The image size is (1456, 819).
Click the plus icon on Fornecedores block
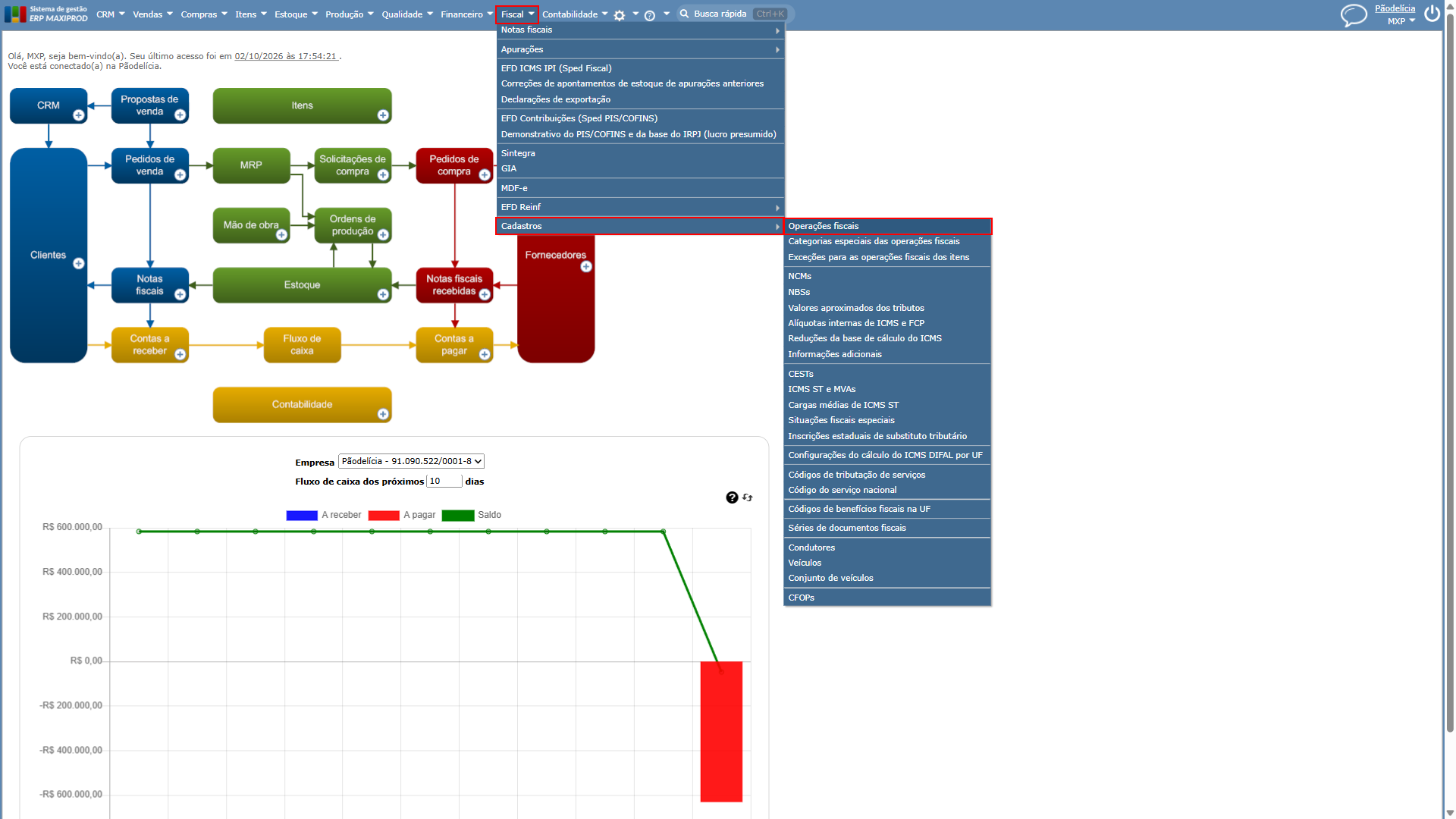586,267
